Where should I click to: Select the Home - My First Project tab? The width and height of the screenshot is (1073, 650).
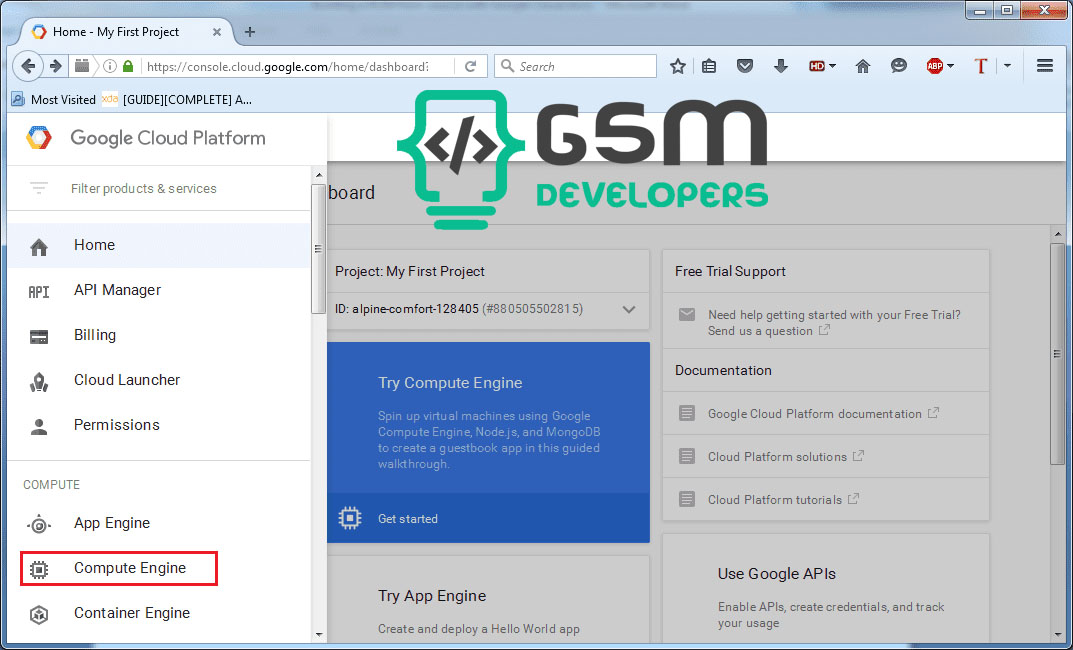127,32
